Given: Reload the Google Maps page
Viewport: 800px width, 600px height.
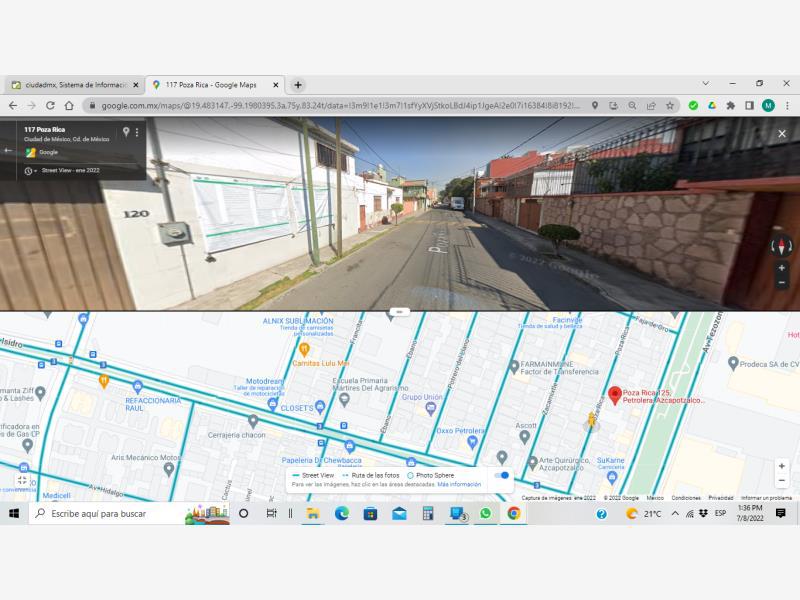Looking at the screenshot, I should point(50,106).
